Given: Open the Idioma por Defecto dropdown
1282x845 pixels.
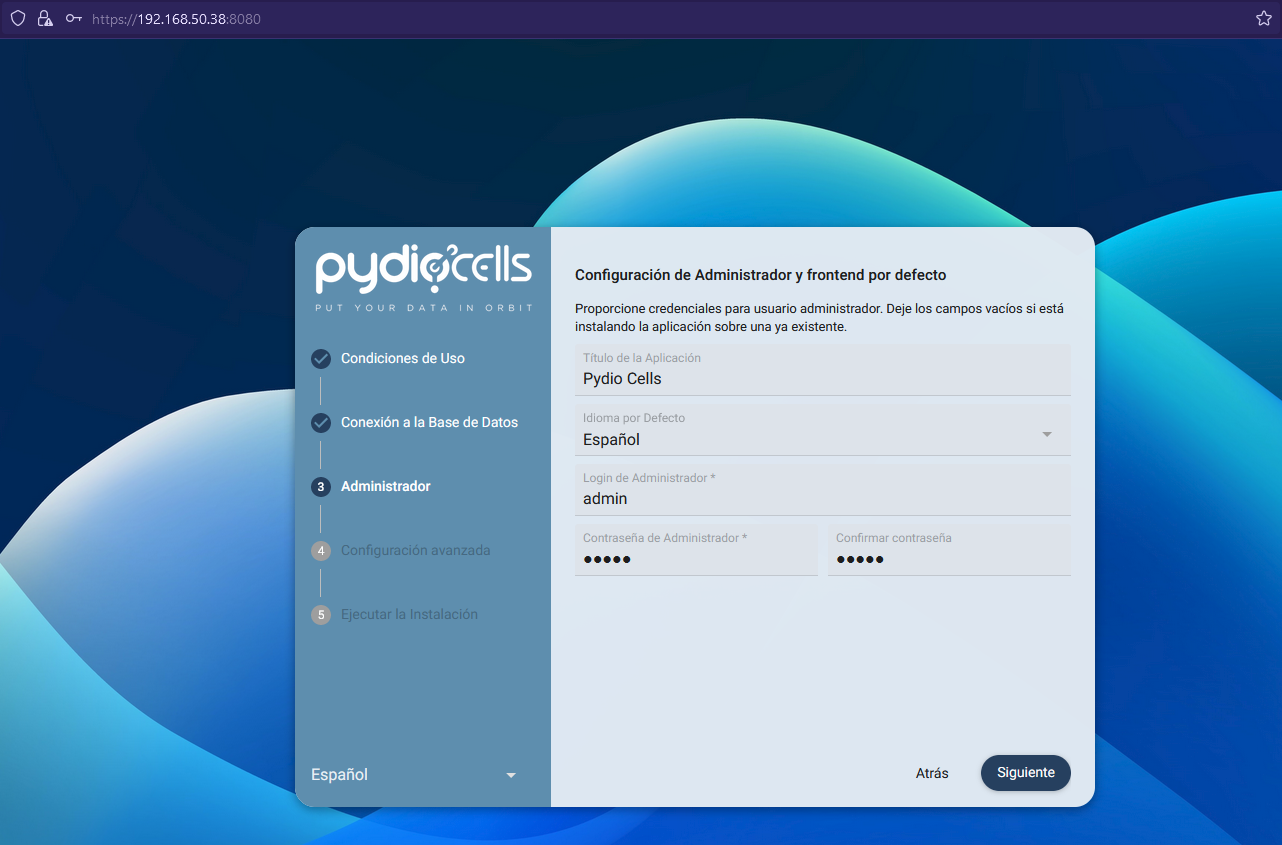Looking at the screenshot, I should 823,430.
